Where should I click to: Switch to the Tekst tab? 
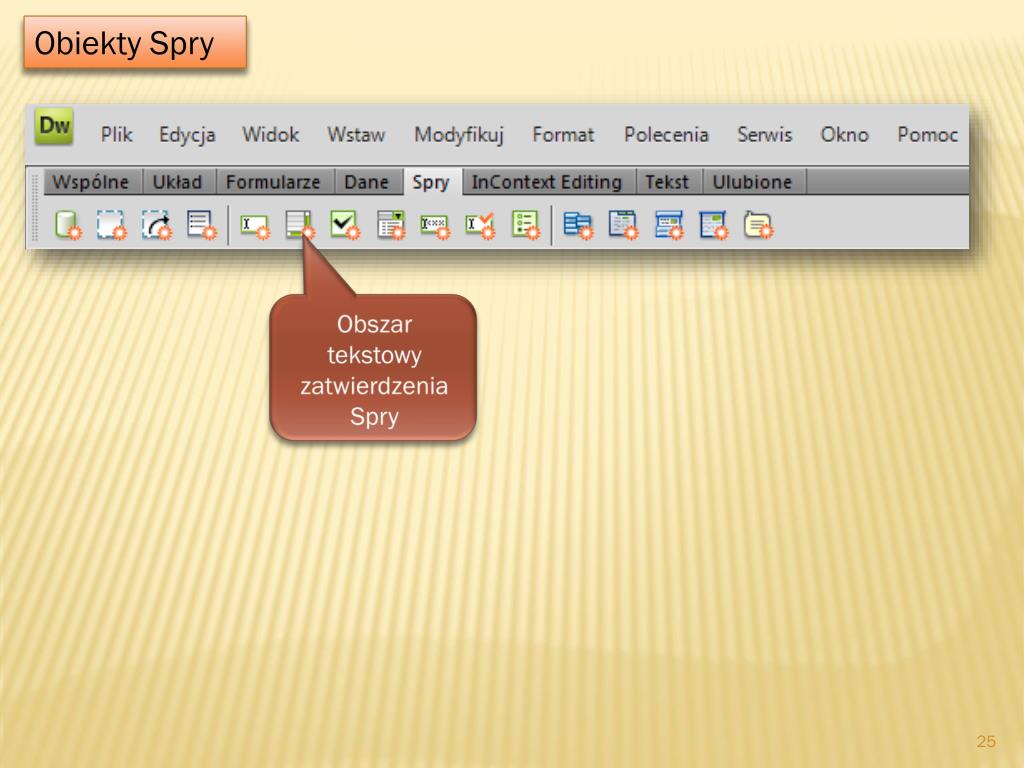tap(667, 182)
